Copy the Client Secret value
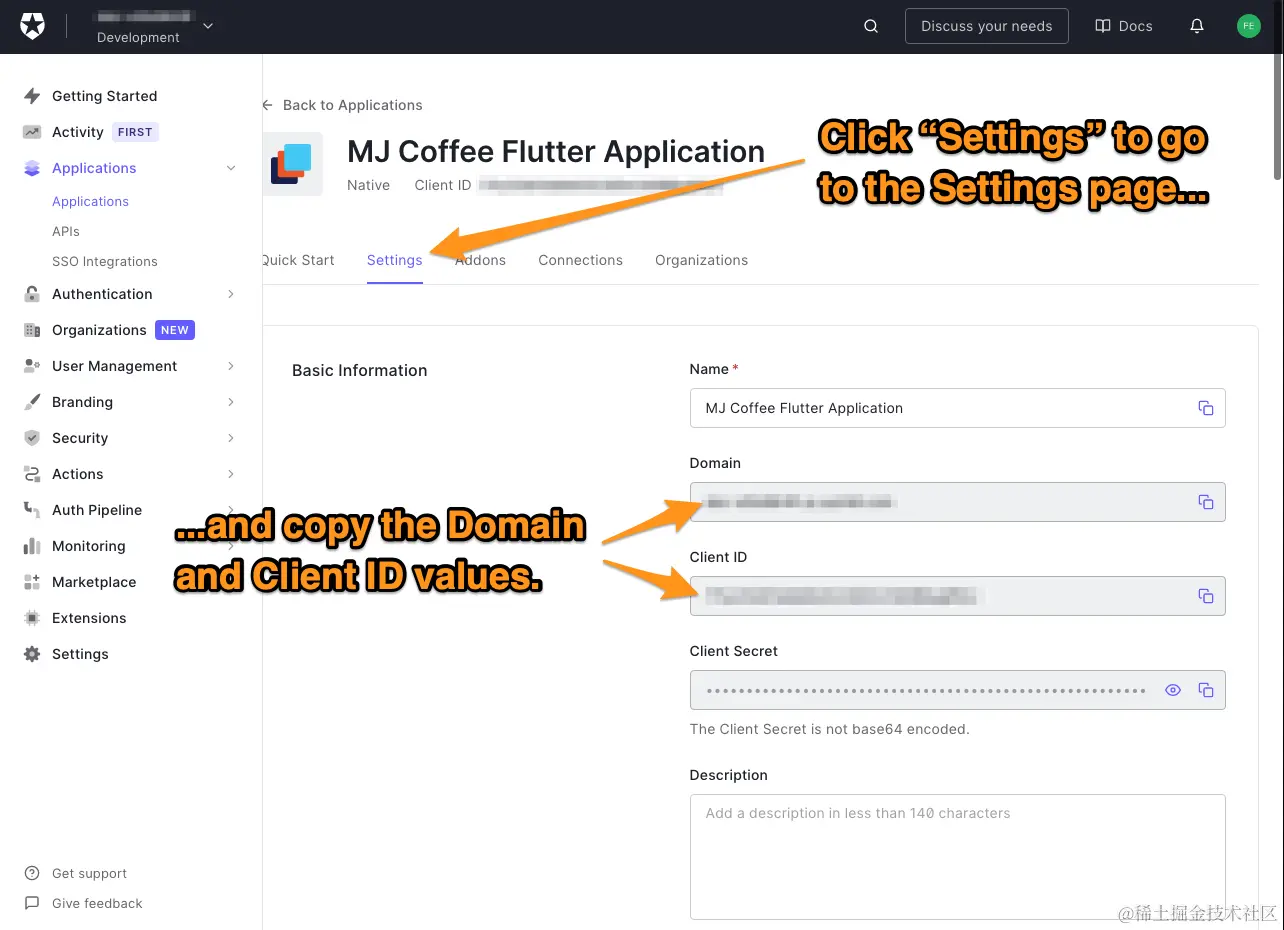Viewport: 1284px width, 930px height. coord(1204,690)
